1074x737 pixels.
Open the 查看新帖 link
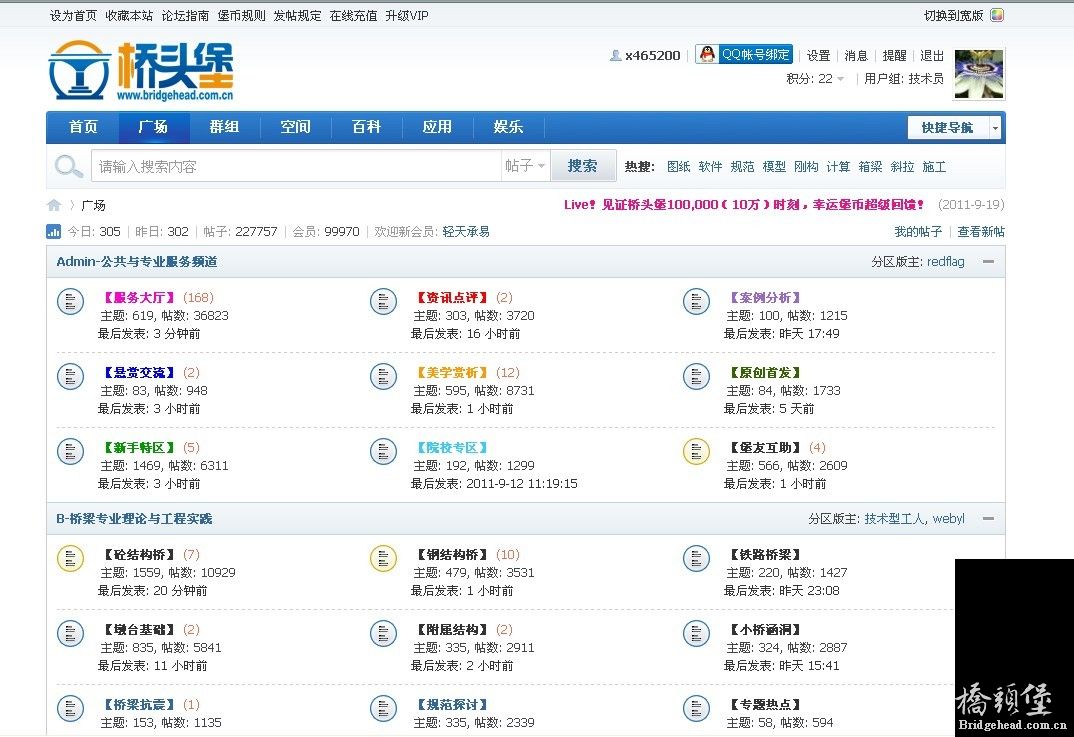pos(981,232)
